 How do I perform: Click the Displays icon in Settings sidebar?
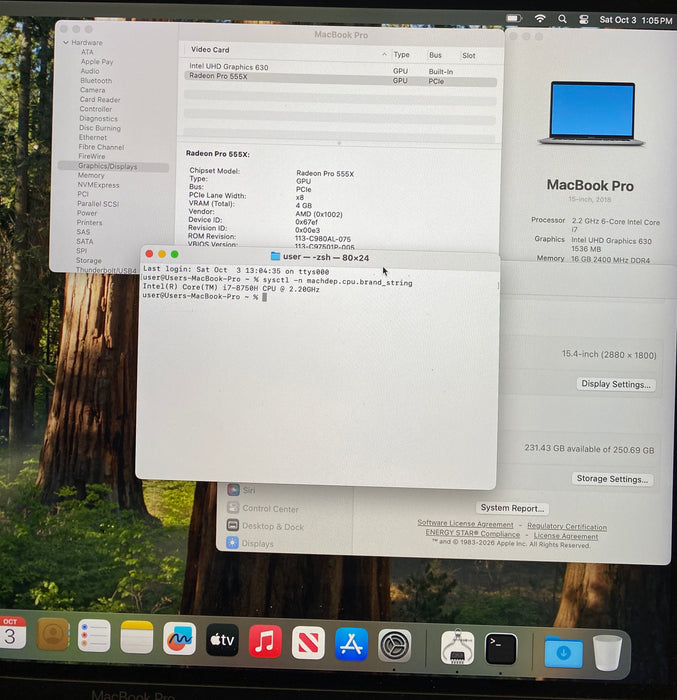pyautogui.click(x=232, y=543)
